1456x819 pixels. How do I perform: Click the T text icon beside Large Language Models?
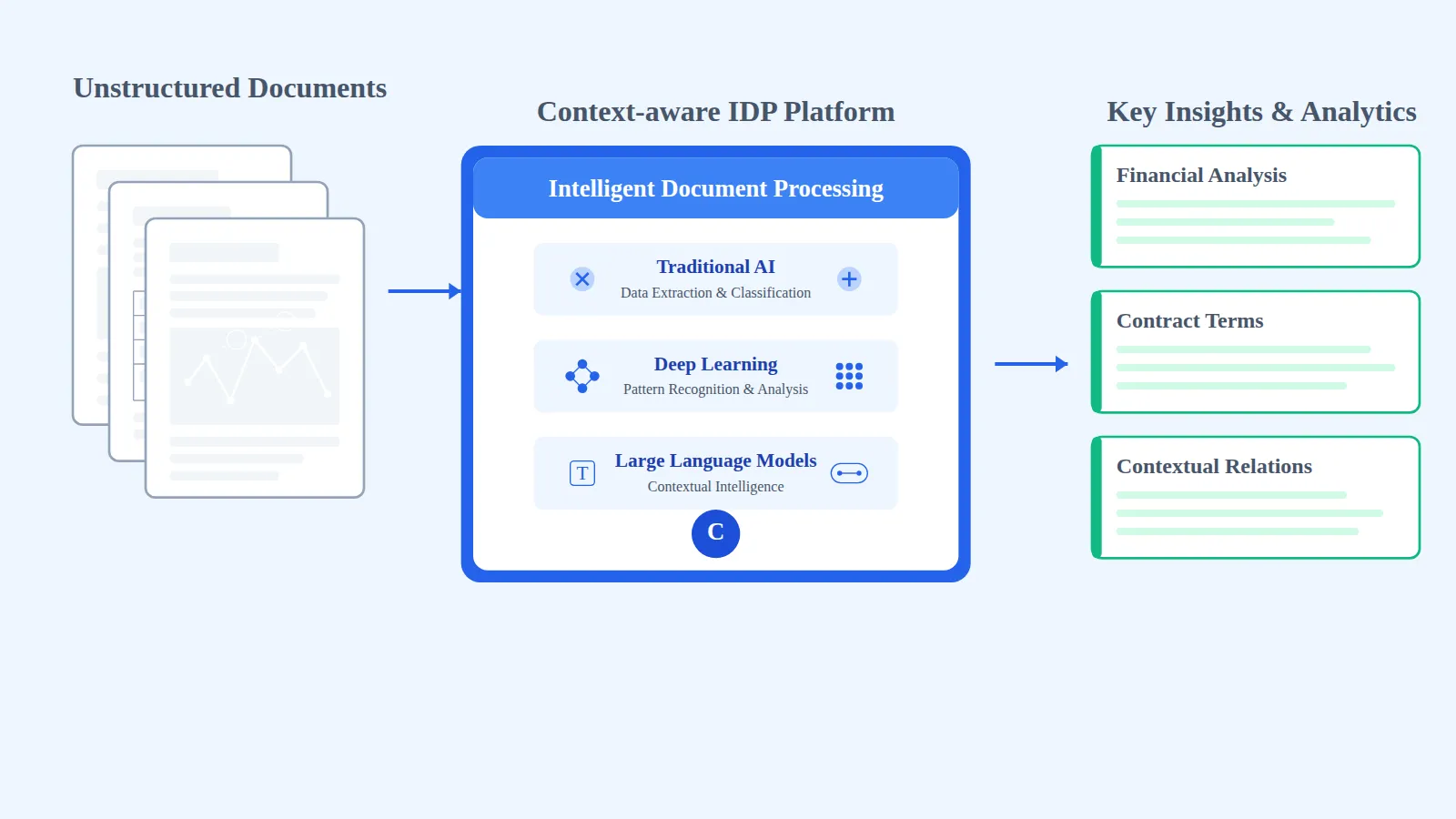pos(582,473)
